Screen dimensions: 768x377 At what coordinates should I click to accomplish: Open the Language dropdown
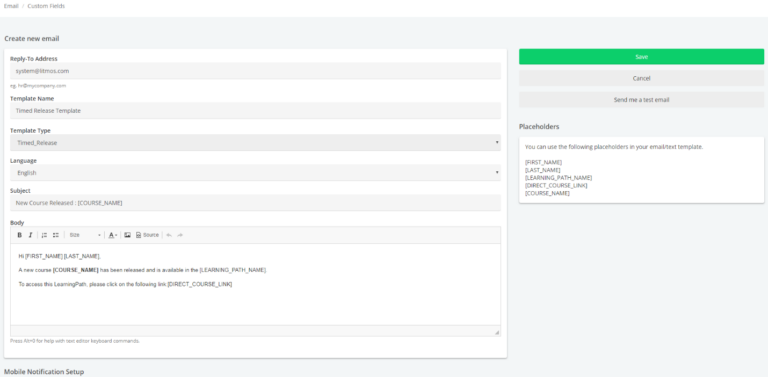[x=255, y=173]
